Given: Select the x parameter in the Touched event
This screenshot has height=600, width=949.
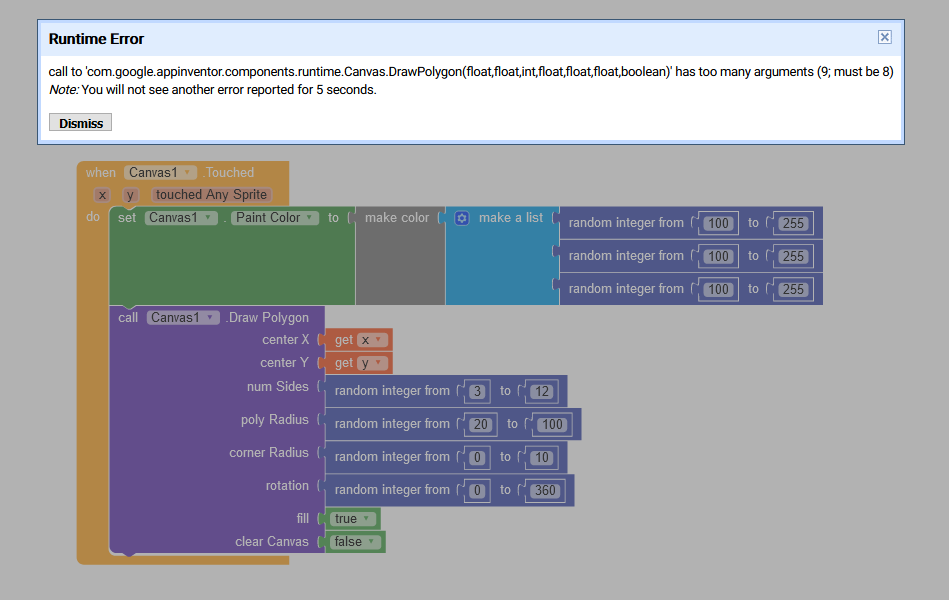Looking at the screenshot, I should (x=102, y=195).
